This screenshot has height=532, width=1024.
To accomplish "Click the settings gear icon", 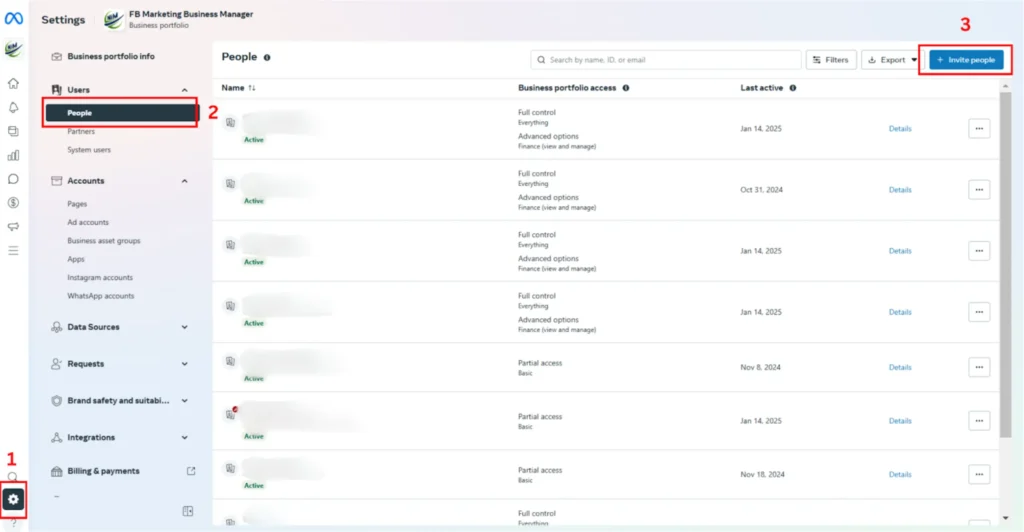I will pyautogui.click(x=13, y=499).
